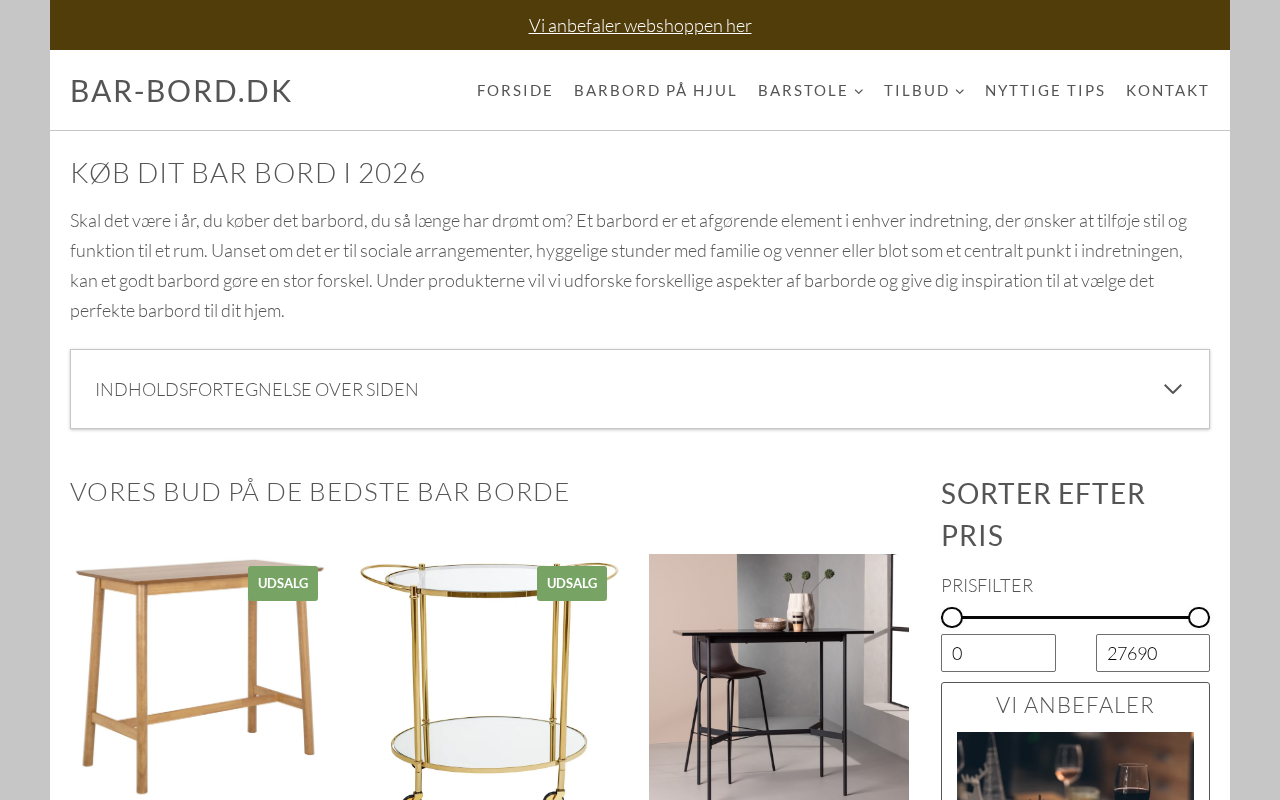
Task: Open the BAR-BORD.DK site logo
Action: pos(181,90)
